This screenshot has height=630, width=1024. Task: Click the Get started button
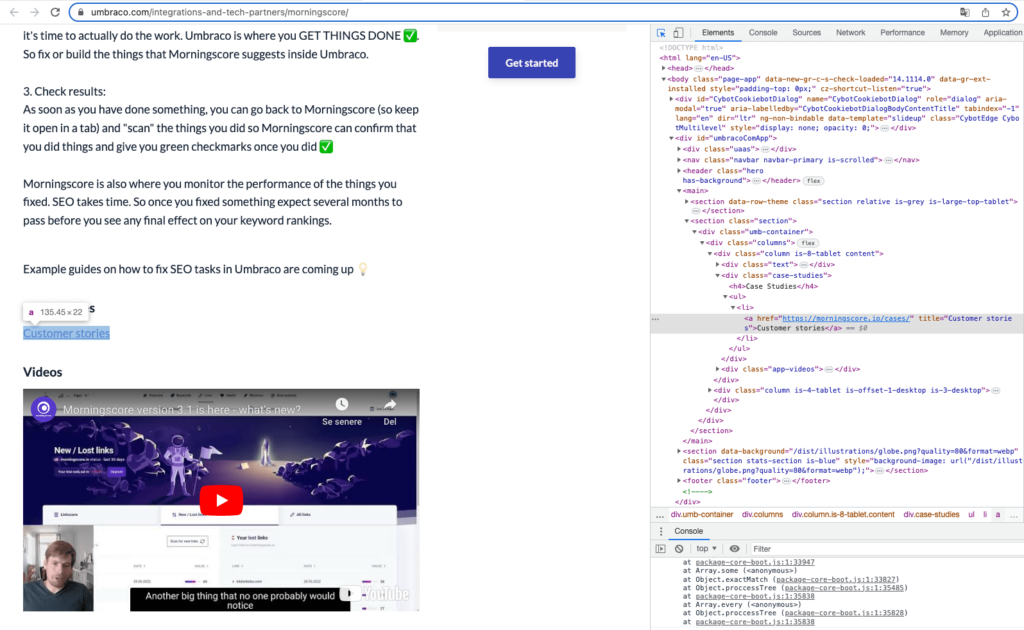[x=531, y=63]
